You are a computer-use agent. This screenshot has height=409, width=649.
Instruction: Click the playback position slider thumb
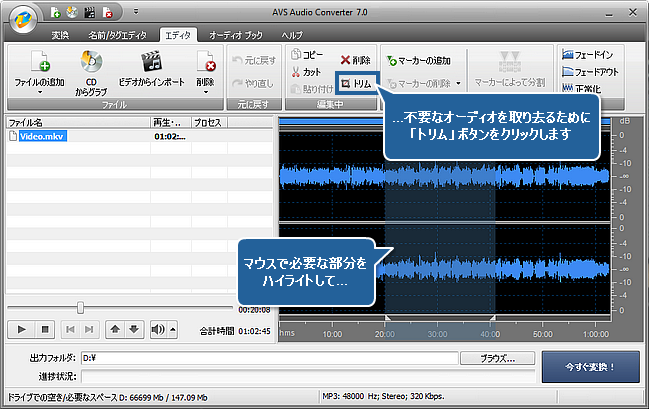tap(80, 308)
